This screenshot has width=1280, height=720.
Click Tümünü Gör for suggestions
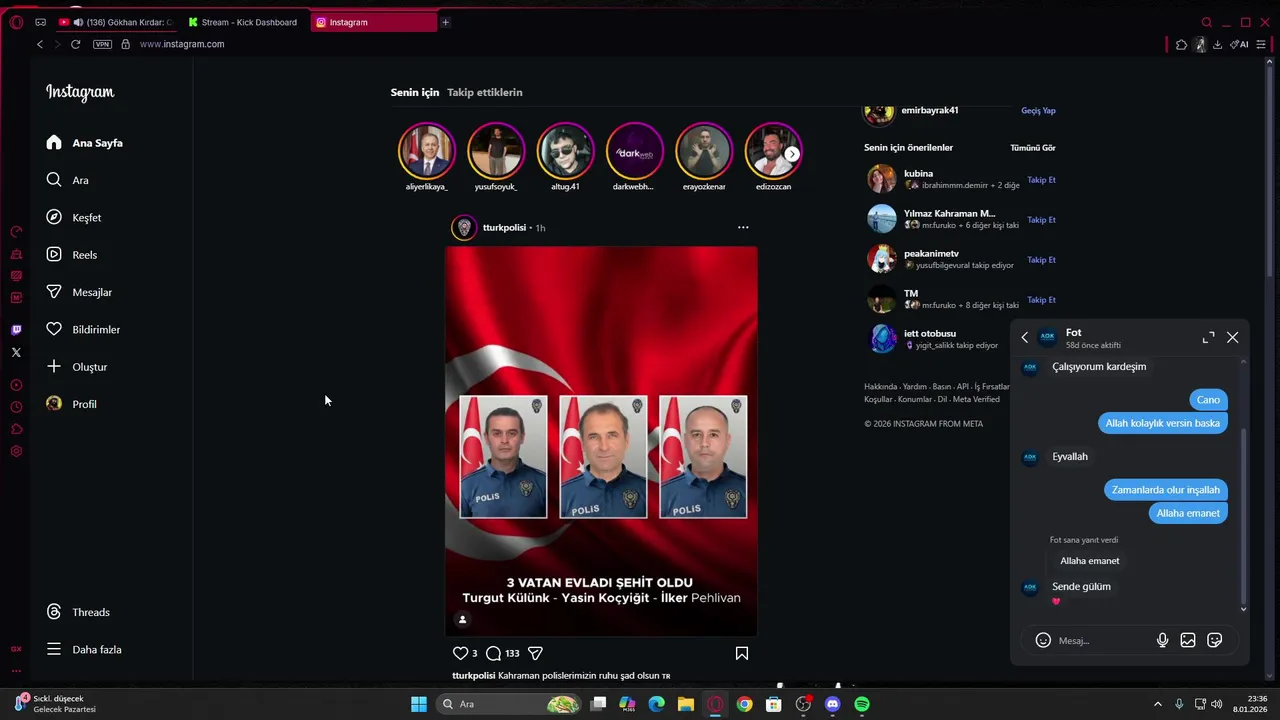[x=1033, y=148]
